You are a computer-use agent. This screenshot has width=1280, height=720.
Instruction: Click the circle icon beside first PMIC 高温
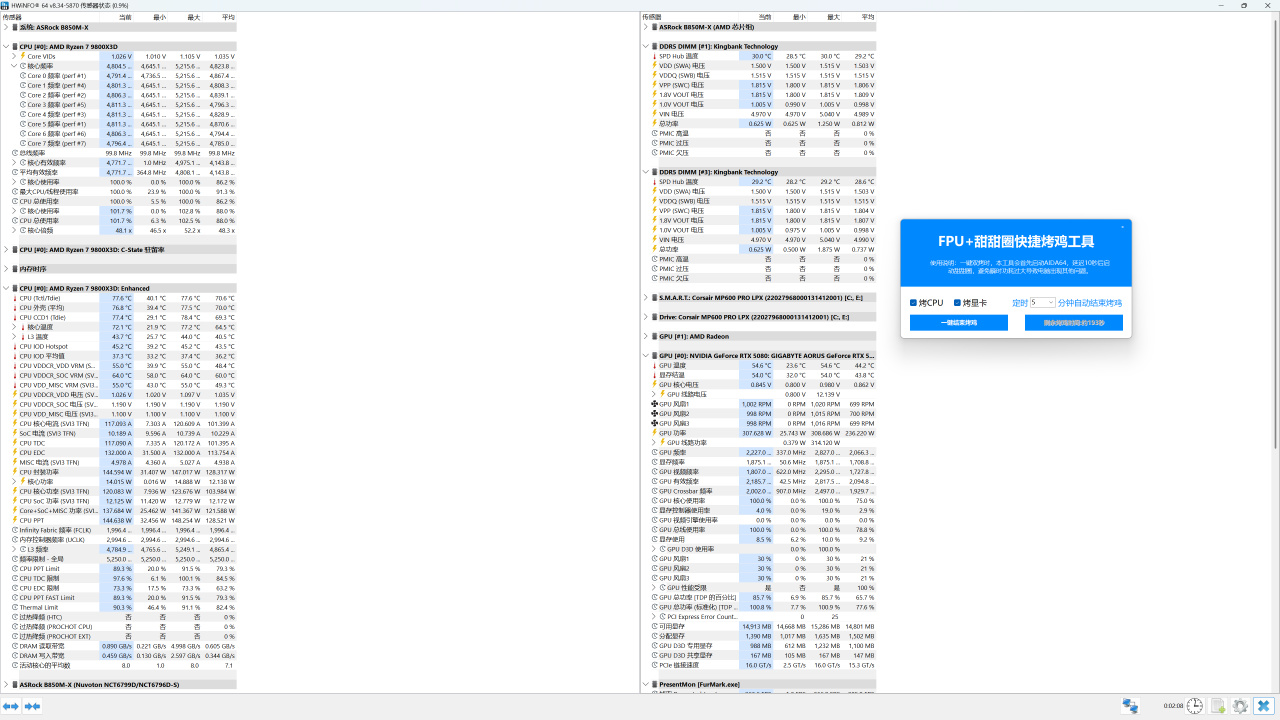tap(654, 133)
